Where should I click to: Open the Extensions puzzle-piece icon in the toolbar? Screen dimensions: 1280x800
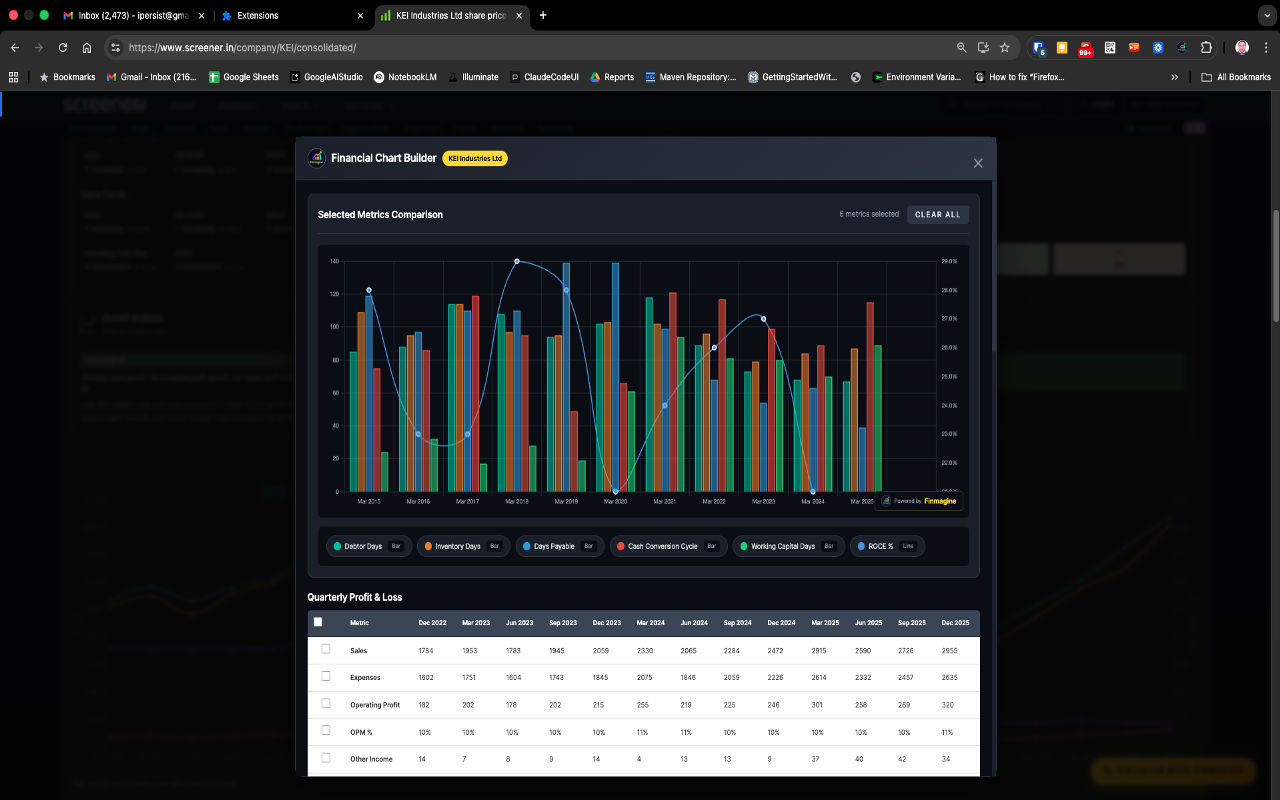[x=1206, y=47]
